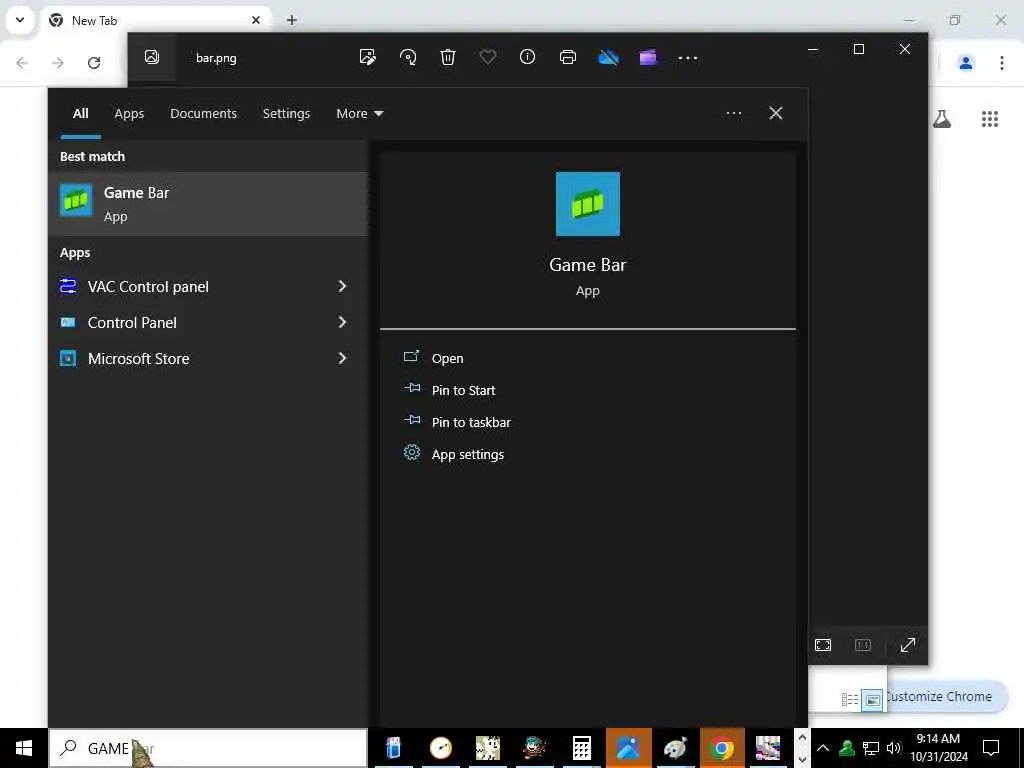
Task: Choose Pin to Start for Game Bar
Action: 463,390
